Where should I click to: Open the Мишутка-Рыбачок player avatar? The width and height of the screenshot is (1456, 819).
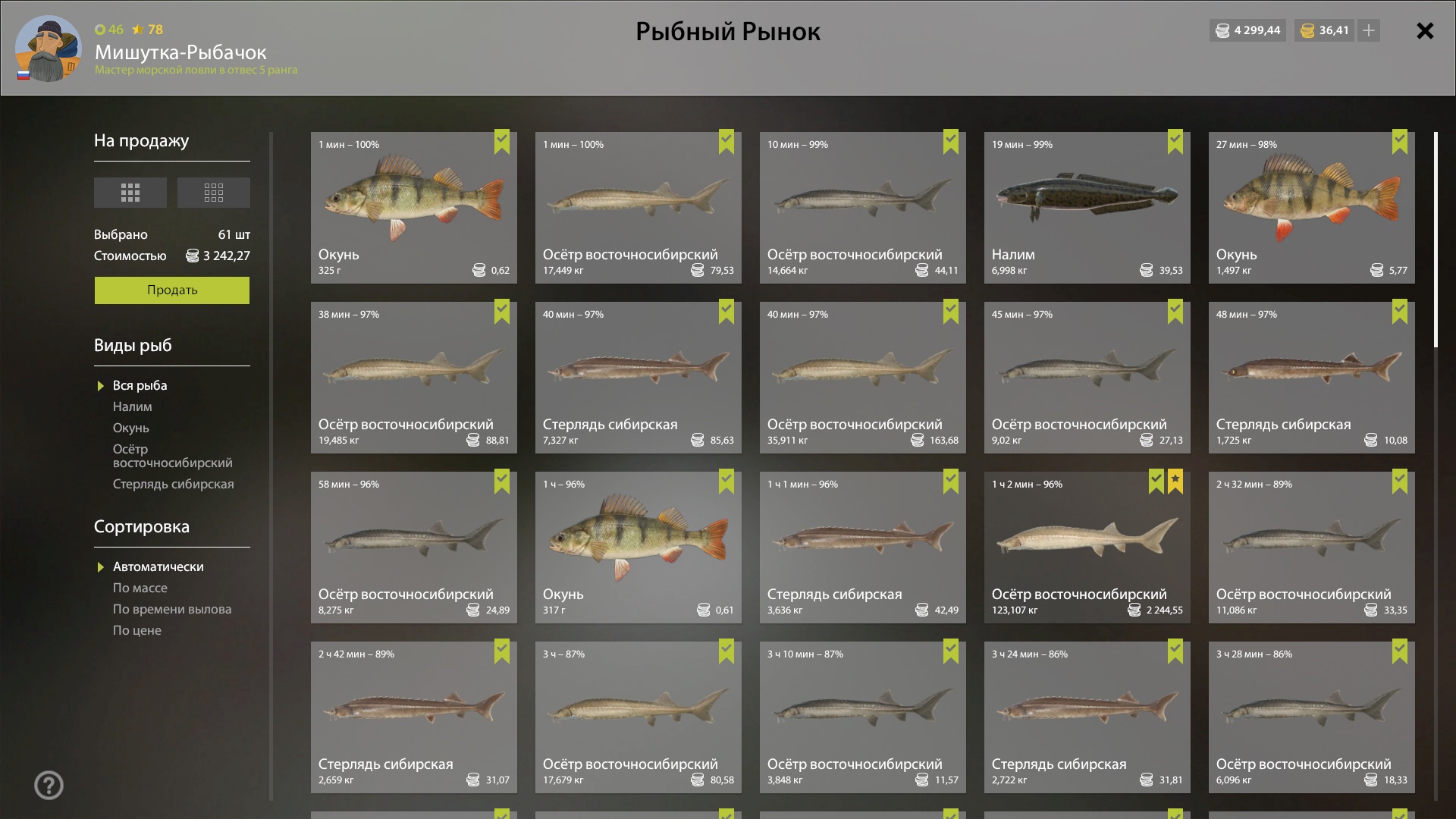pos(48,49)
